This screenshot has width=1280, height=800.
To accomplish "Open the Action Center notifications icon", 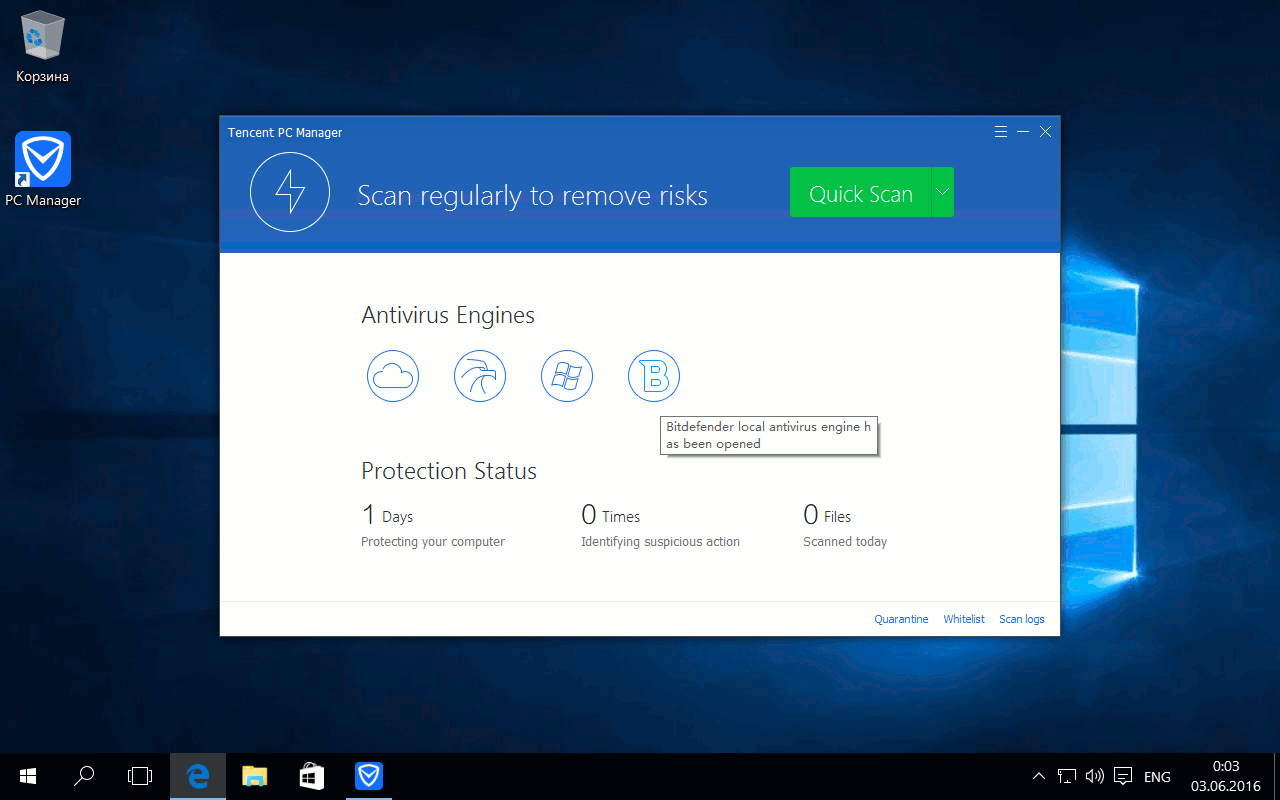I will 1123,776.
